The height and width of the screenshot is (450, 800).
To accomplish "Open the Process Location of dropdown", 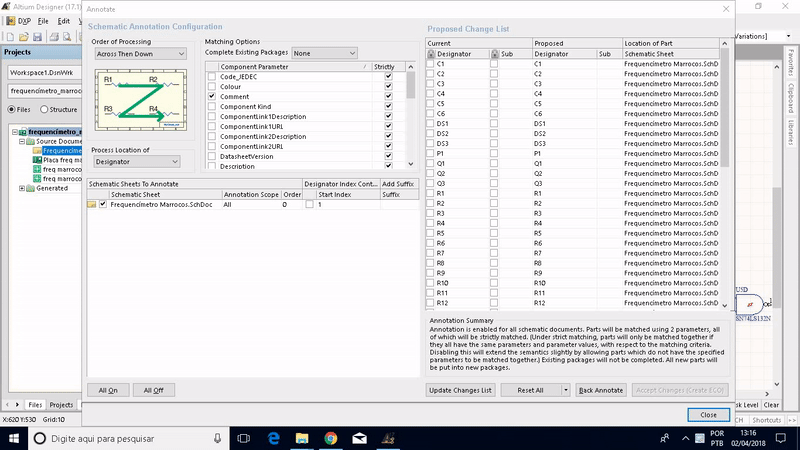I will 137,162.
